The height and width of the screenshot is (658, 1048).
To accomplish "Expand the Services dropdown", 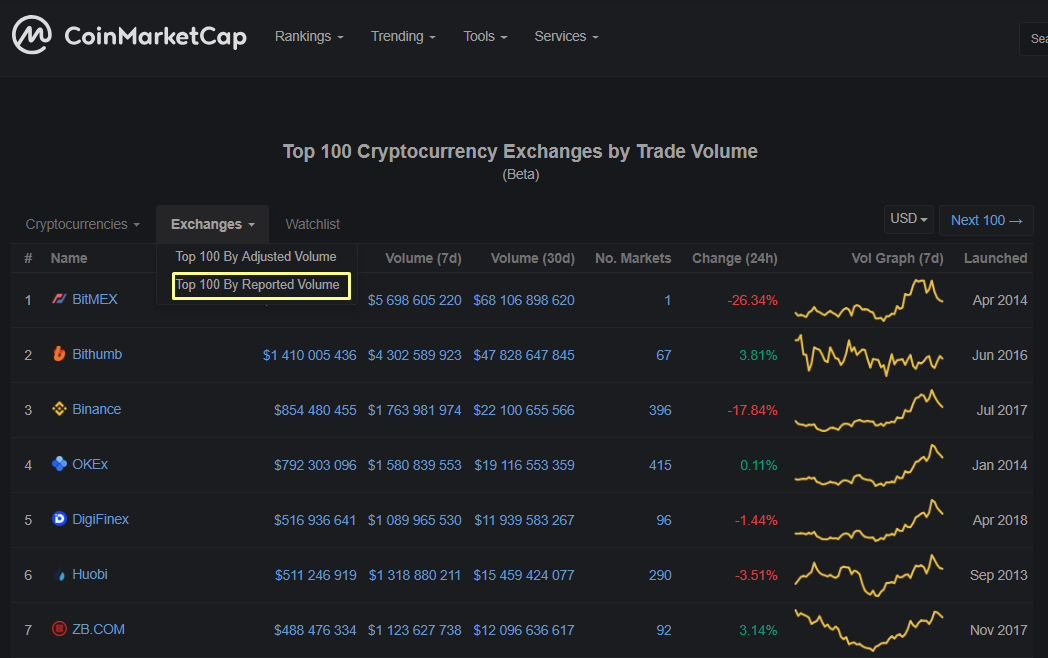I will pyautogui.click(x=566, y=36).
